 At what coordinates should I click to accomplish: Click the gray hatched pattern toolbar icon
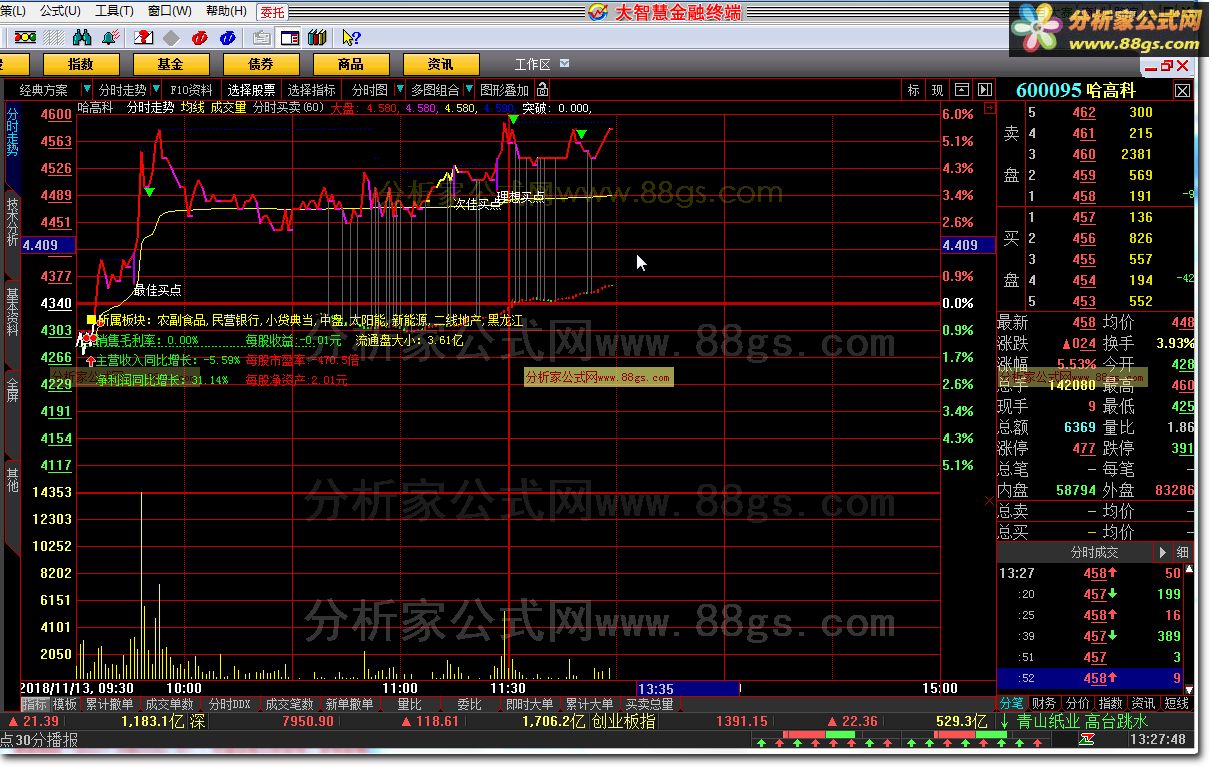coord(55,38)
